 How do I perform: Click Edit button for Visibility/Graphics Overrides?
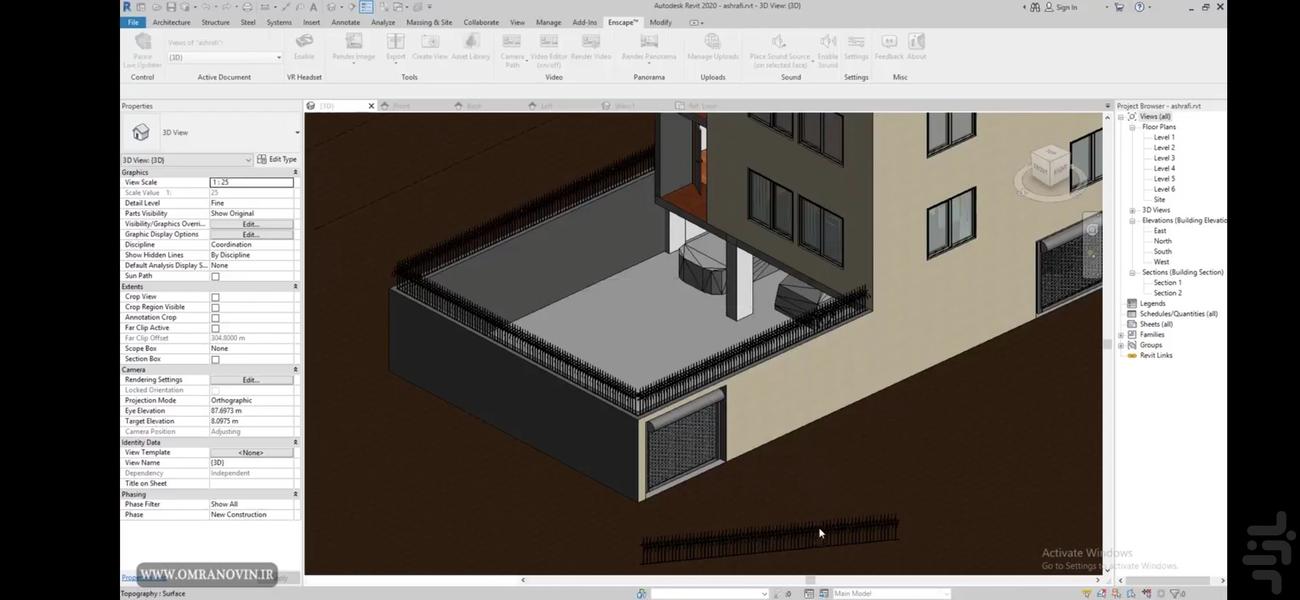coord(251,224)
